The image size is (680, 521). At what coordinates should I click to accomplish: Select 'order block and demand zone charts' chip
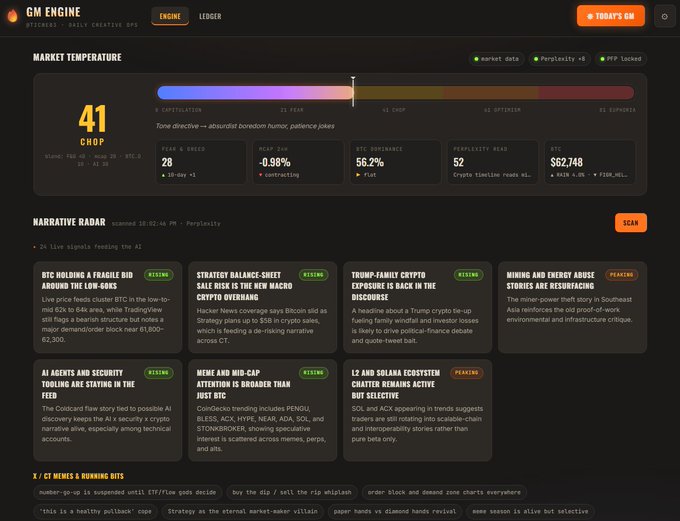444,492
